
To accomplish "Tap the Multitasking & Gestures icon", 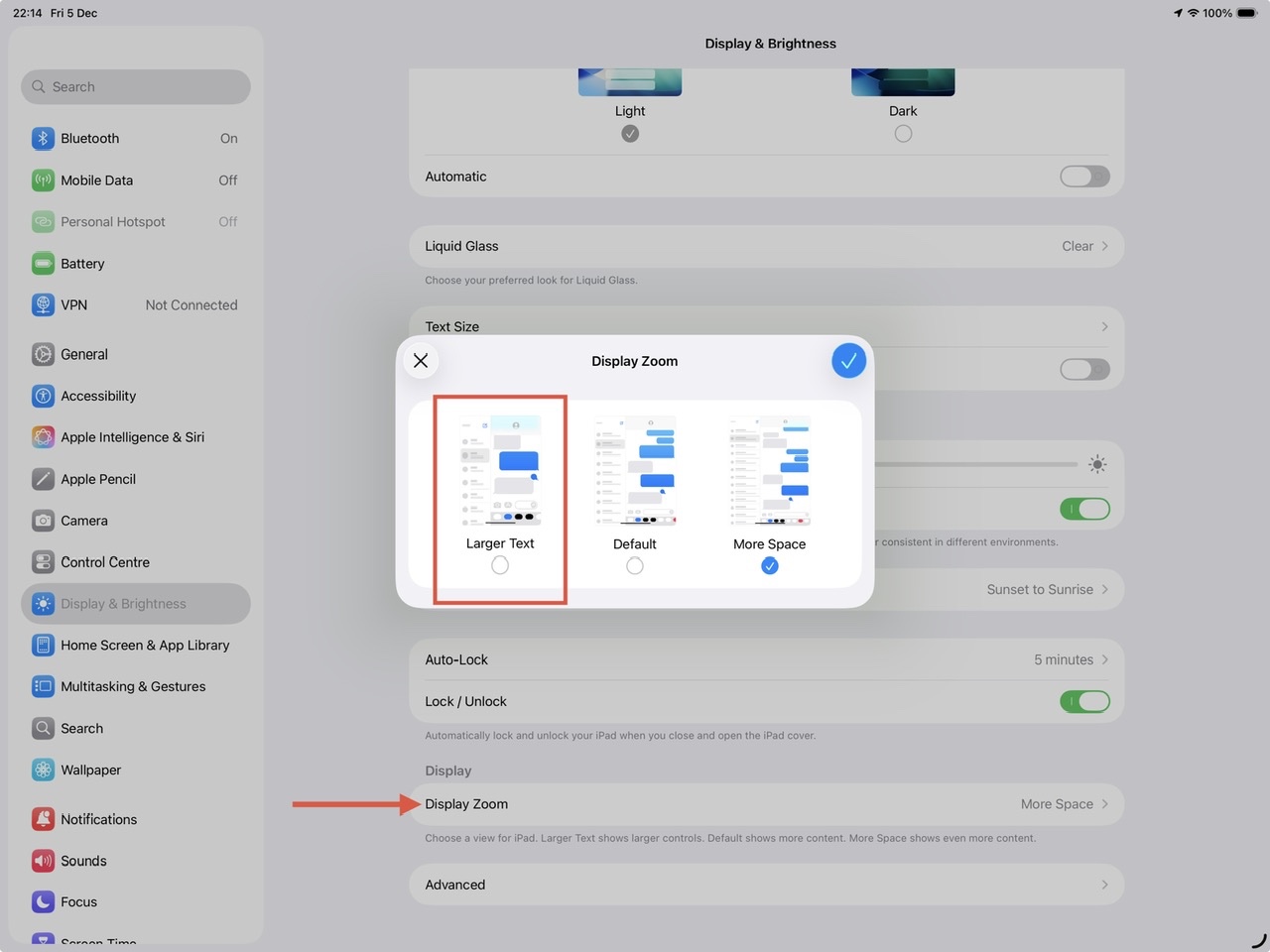I will click(x=43, y=686).
